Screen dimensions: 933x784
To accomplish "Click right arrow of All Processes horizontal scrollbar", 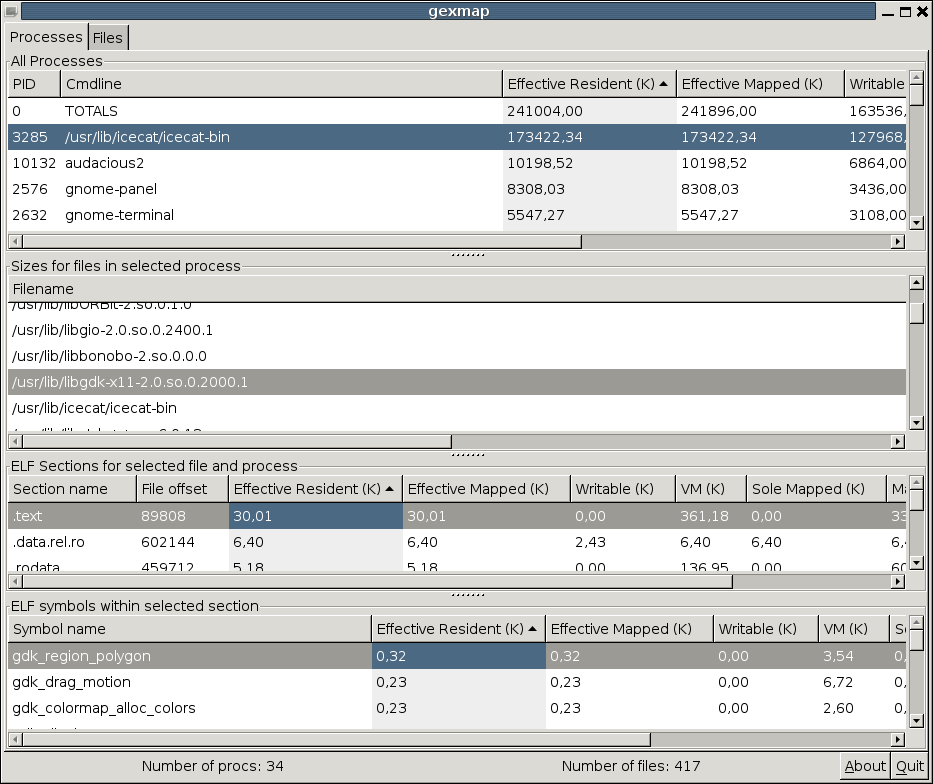I will coord(898,242).
